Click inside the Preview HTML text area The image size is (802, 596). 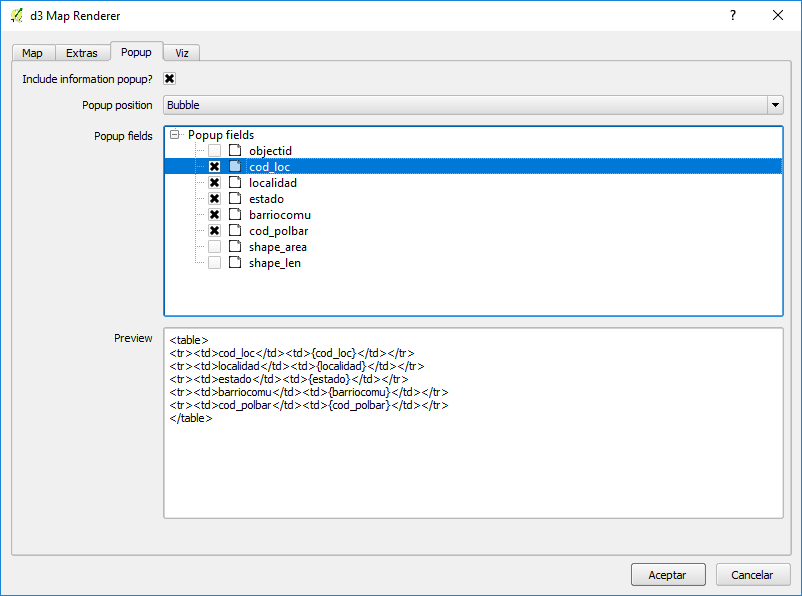(x=472, y=460)
